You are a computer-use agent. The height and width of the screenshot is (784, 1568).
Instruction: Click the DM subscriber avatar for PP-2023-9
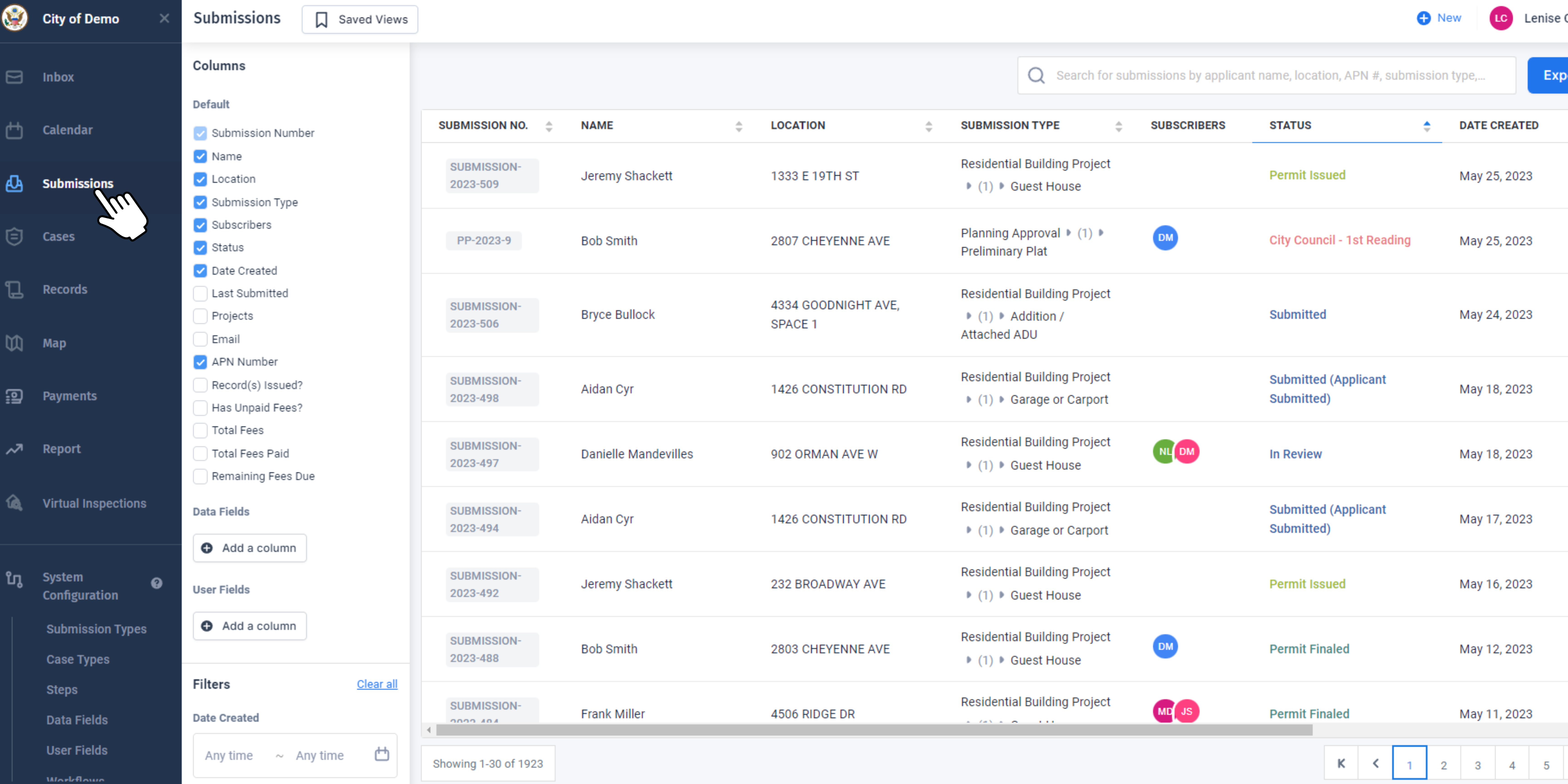(x=1165, y=238)
